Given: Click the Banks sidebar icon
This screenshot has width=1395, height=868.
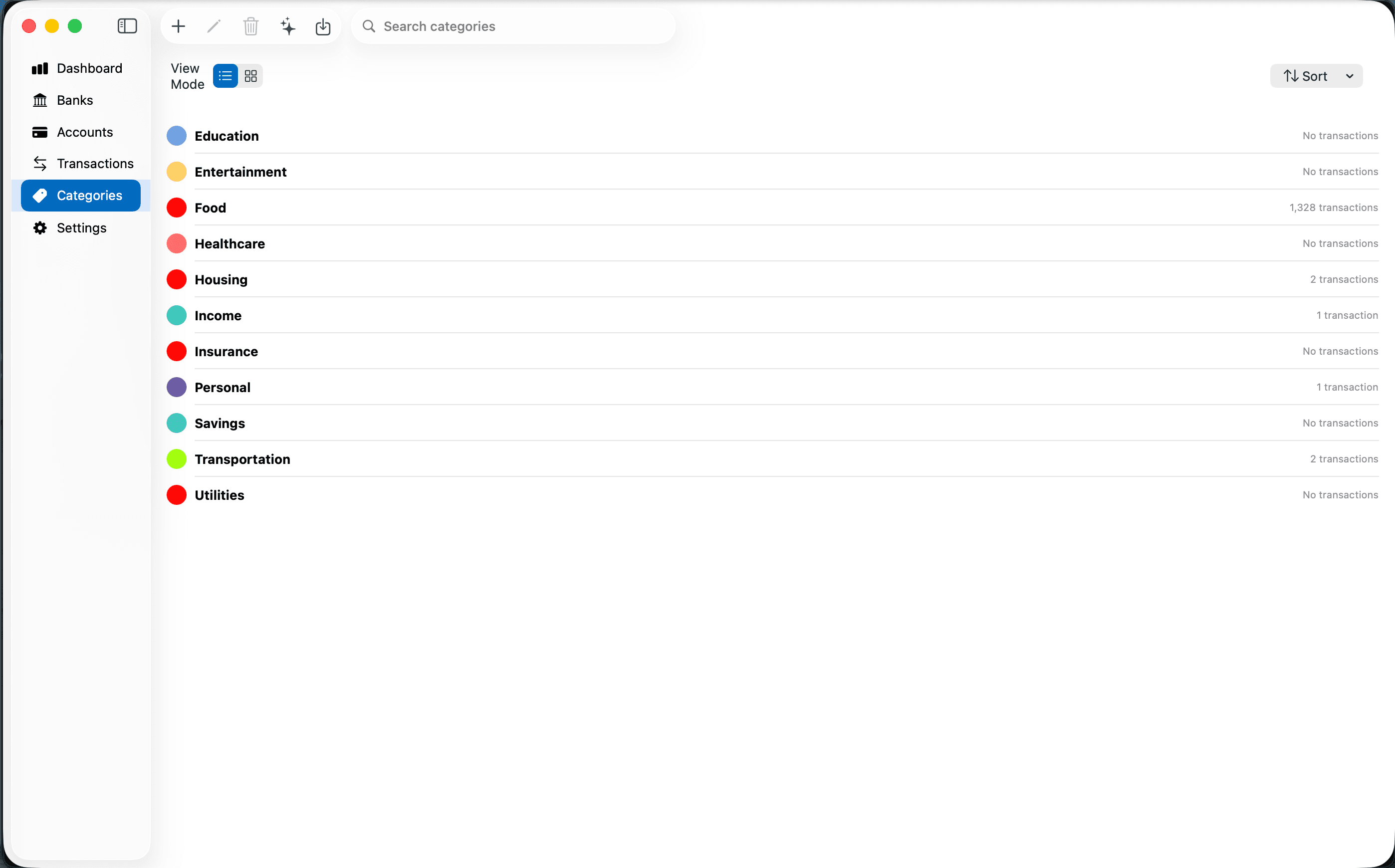Looking at the screenshot, I should [x=39, y=100].
